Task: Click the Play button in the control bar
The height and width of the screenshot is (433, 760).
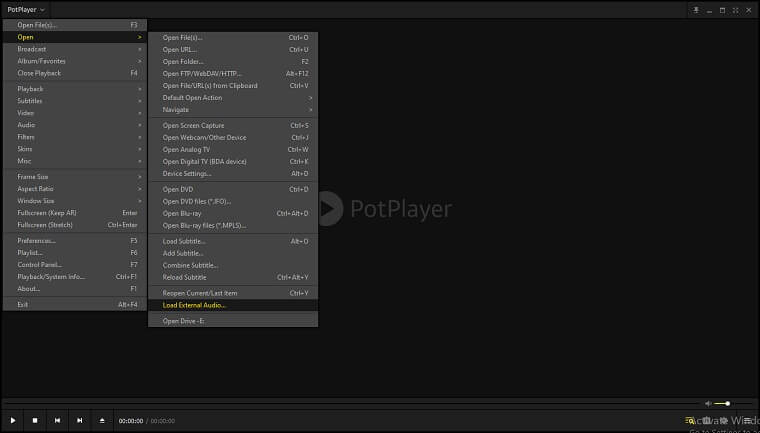Action: (13, 420)
